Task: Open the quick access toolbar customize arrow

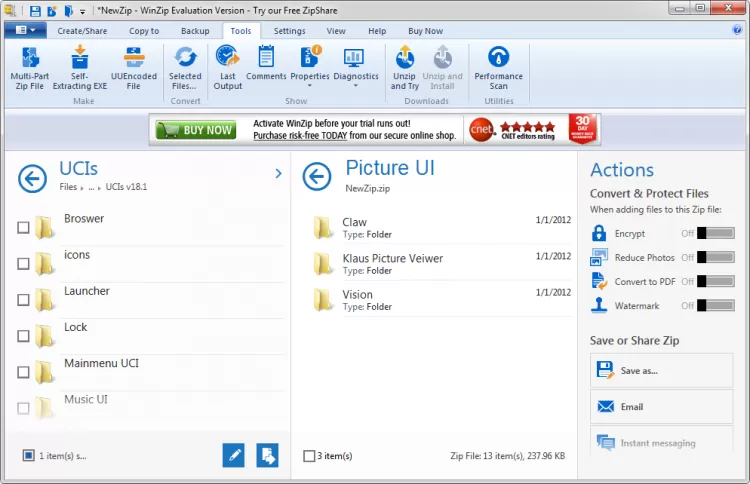Action: (x=82, y=11)
